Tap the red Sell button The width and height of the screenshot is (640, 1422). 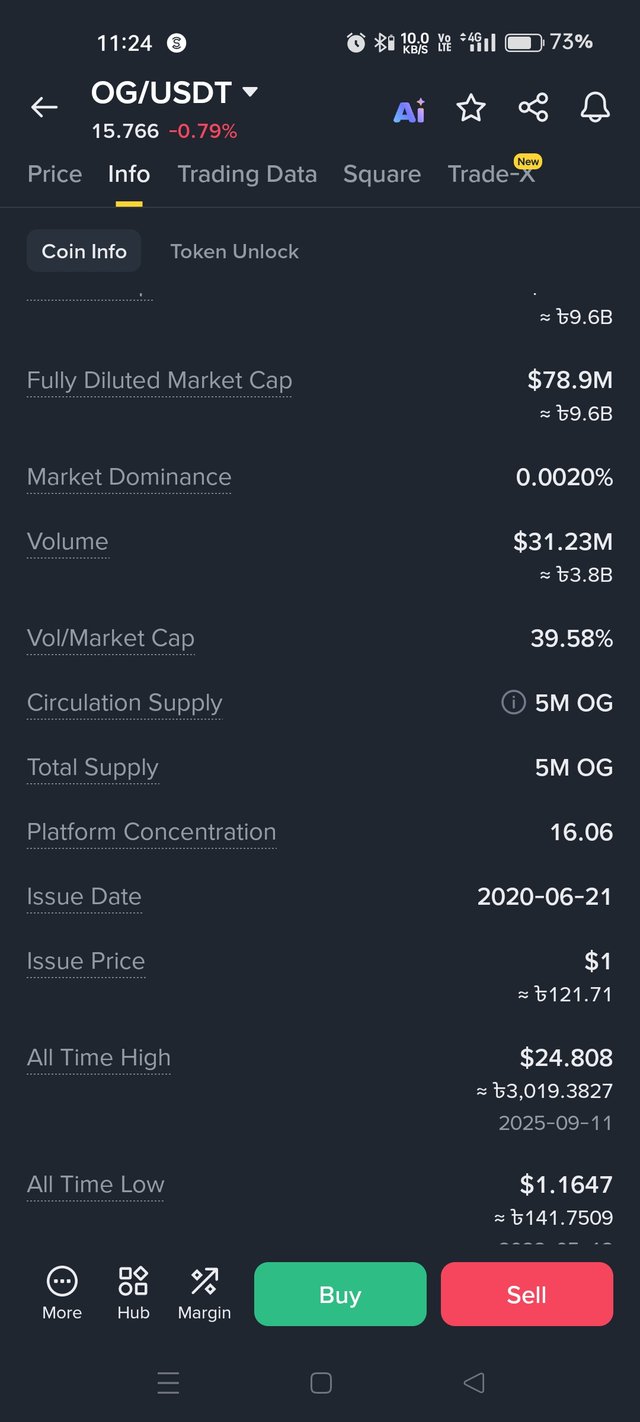click(527, 1294)
